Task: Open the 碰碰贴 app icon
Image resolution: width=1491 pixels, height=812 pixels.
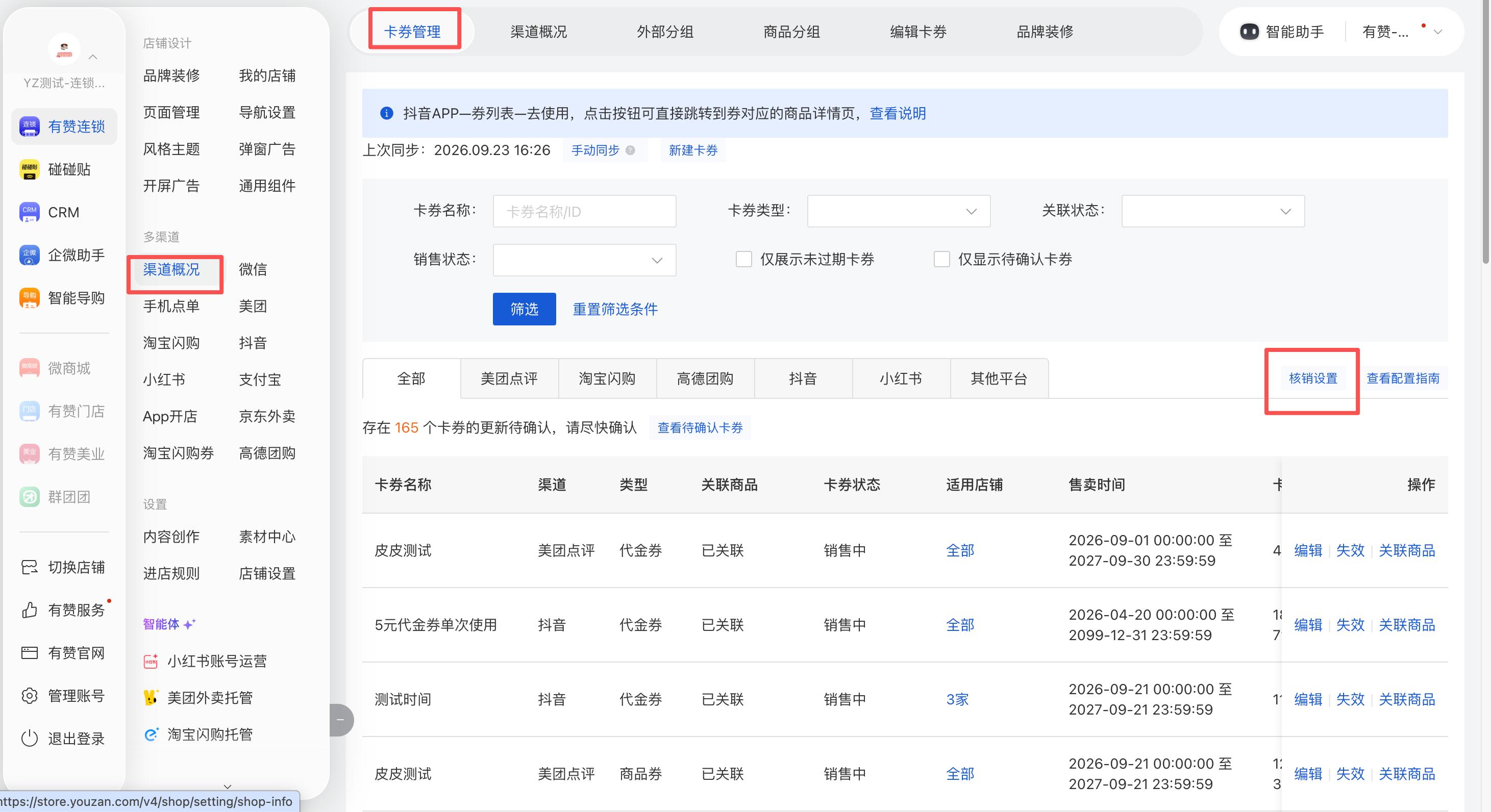Action: point(29,169)
